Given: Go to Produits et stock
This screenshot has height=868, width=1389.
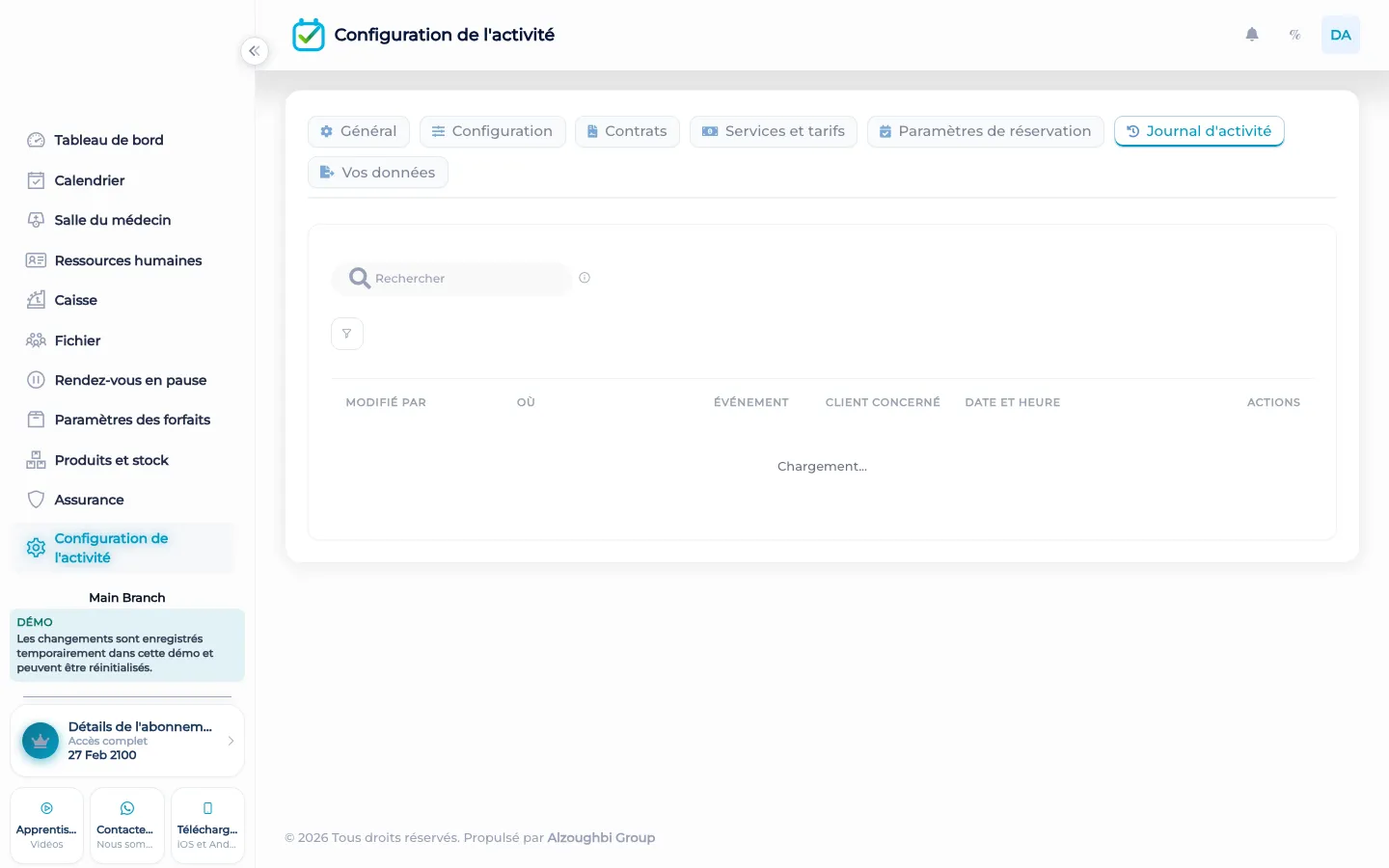Looking at the screenshot, I should pyautogui.click(x=126, y=460).
